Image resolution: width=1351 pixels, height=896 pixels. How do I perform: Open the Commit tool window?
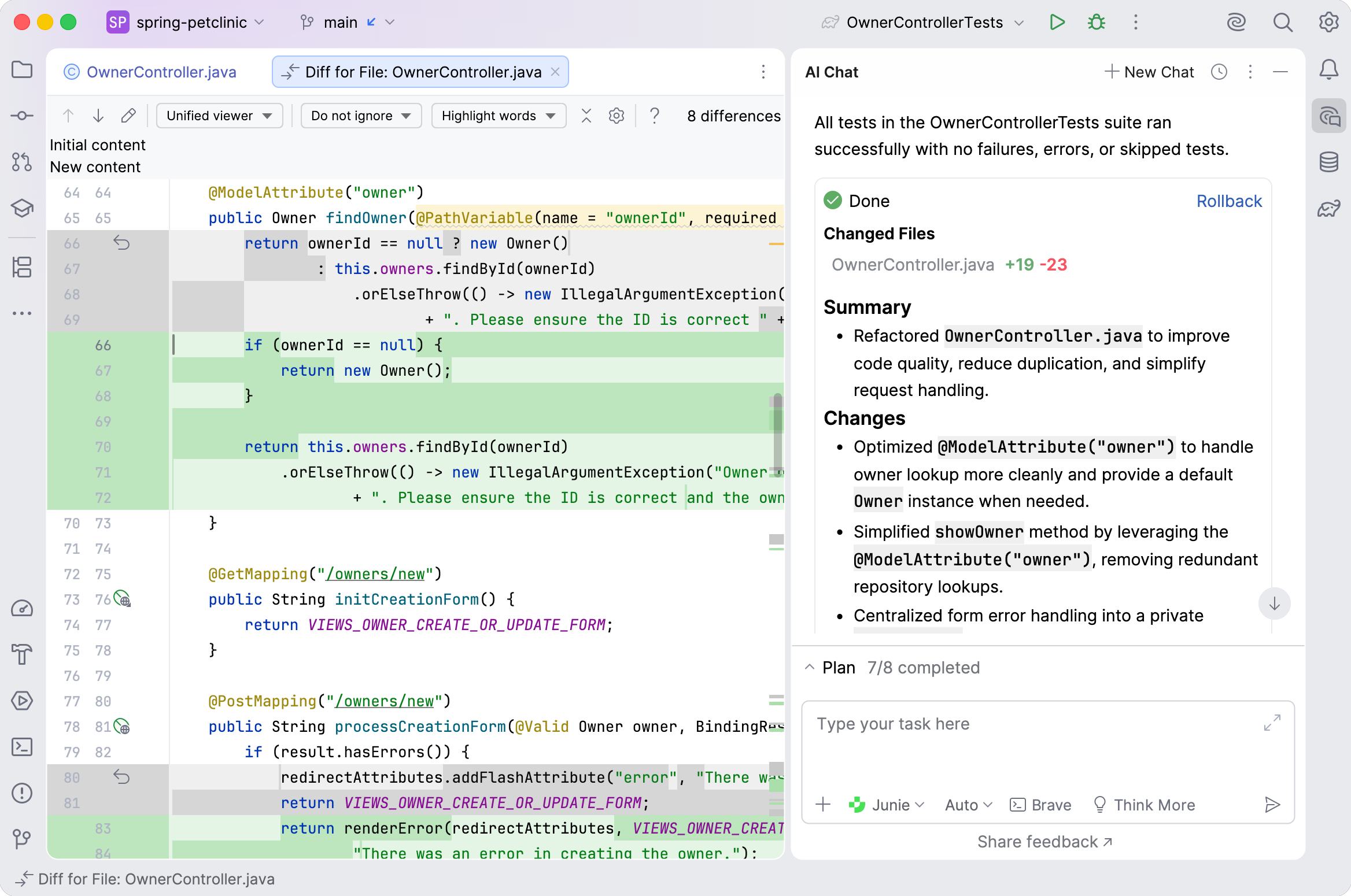22,116
